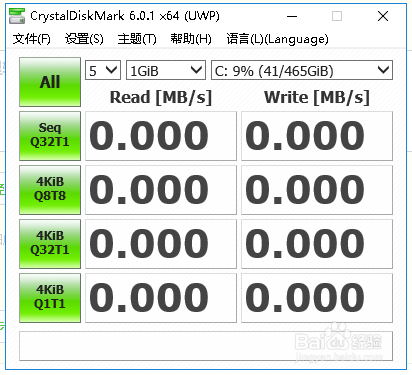Open the 帮助(H) menu
This screenshot has height=375, width=412.
191,39
